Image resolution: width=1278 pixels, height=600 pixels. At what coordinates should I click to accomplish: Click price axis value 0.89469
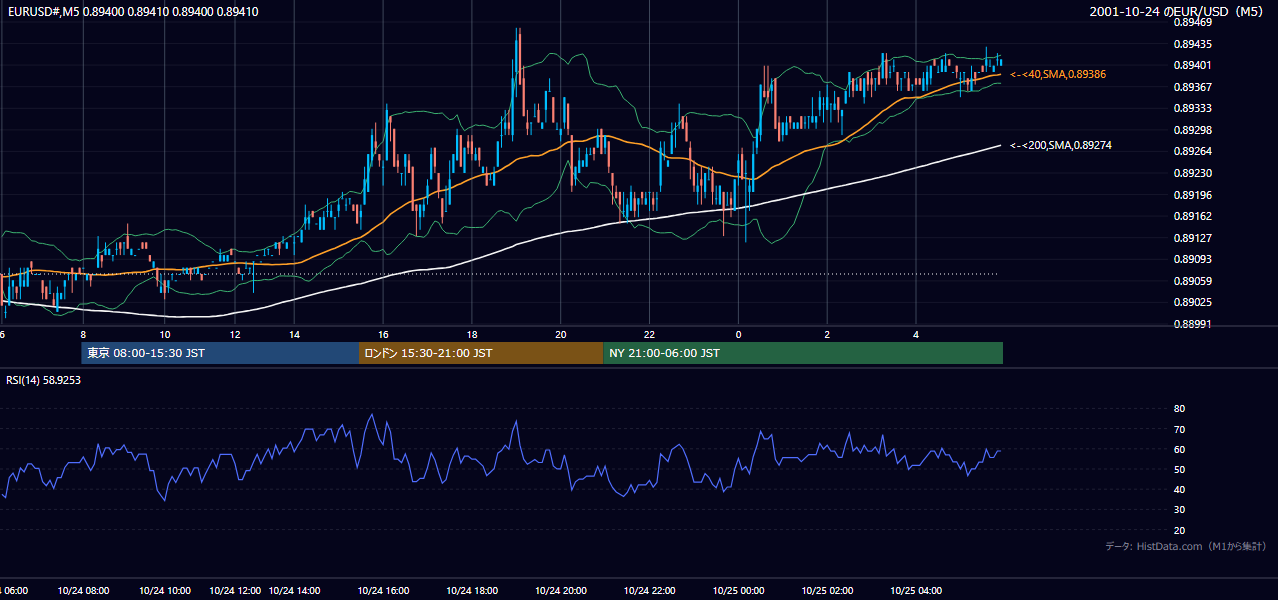[1195, 22]
